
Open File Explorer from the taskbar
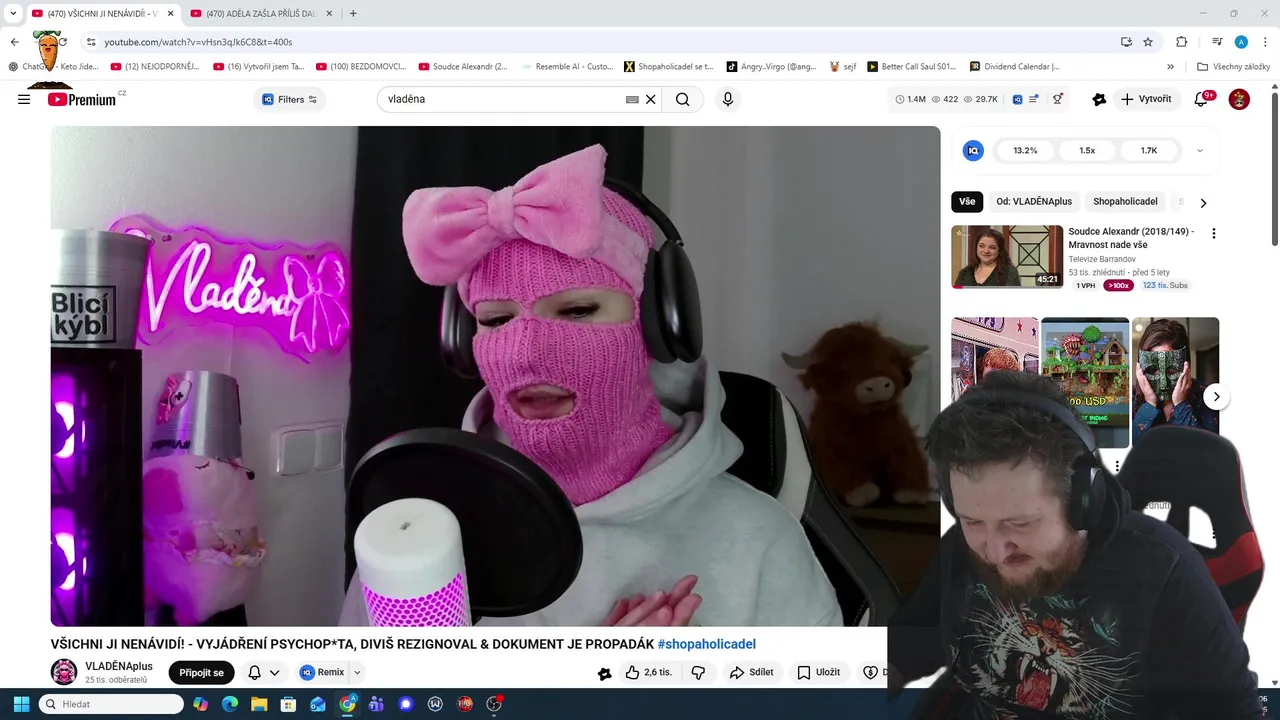tap(258, 704)
